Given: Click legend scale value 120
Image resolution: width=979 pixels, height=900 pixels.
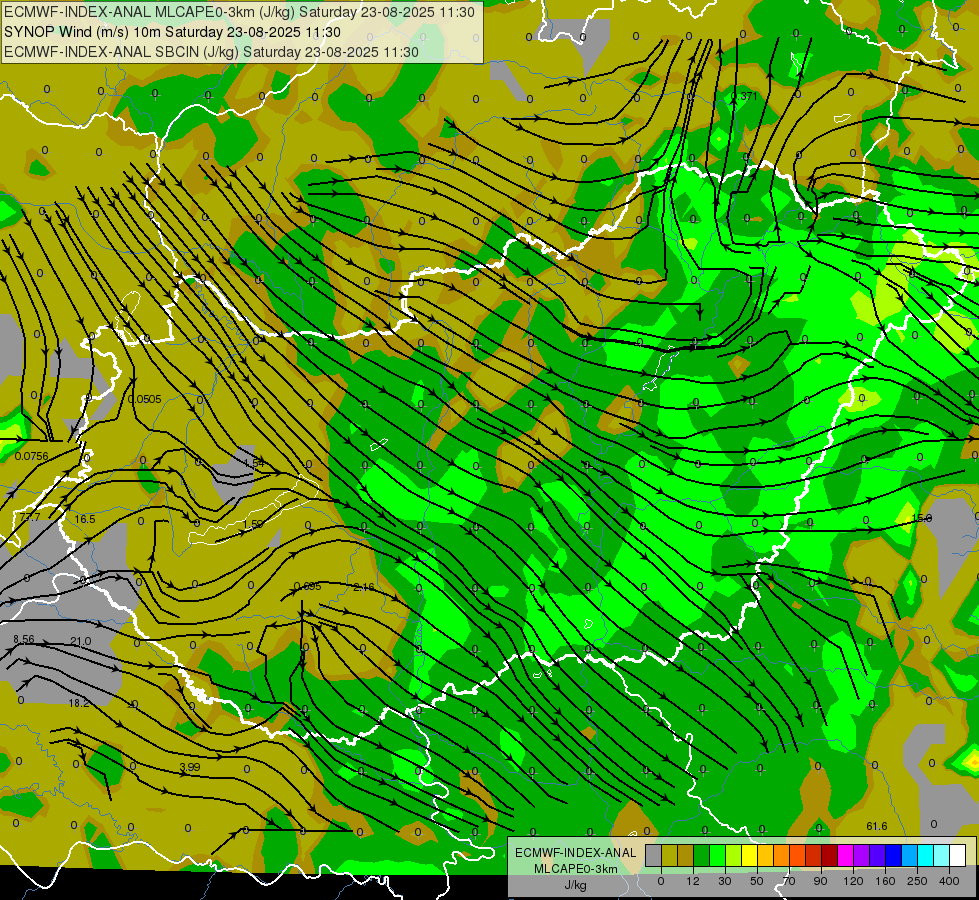Looking at the screenshot, I should (x=853, y=881).
